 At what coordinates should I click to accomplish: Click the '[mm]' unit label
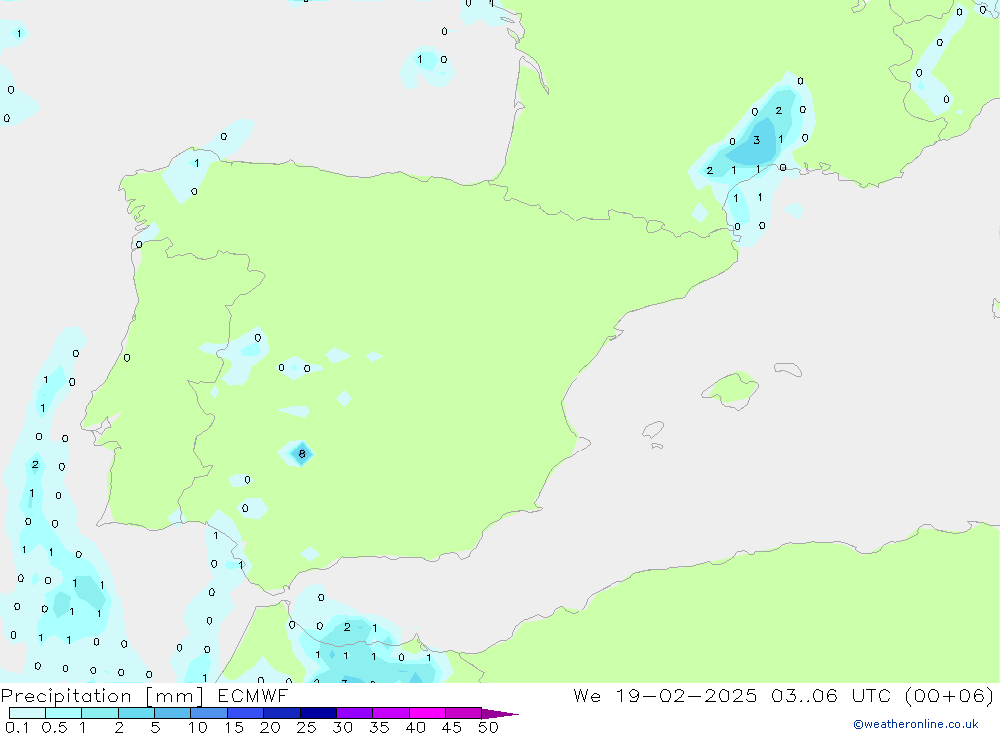175,696
